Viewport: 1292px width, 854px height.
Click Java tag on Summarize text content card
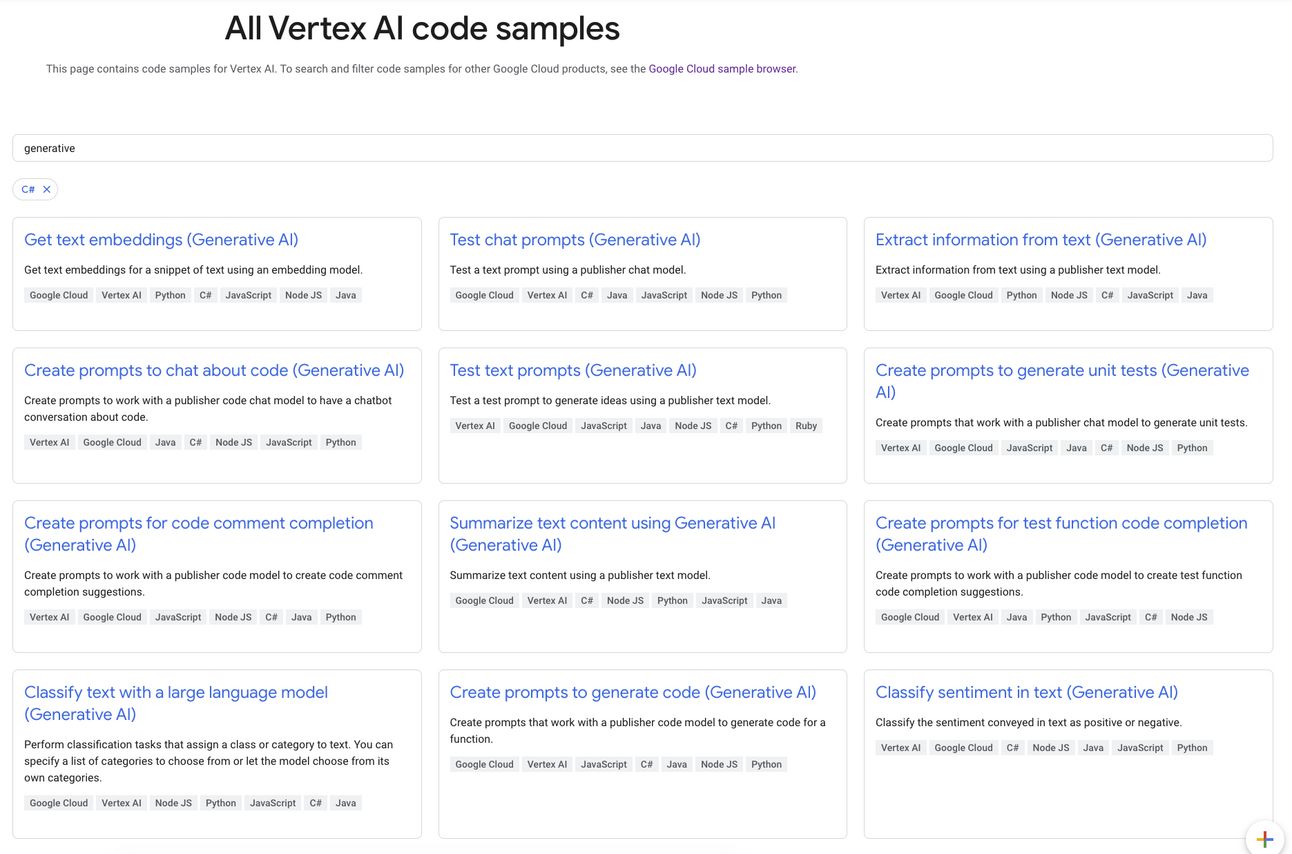click(771, 601)
